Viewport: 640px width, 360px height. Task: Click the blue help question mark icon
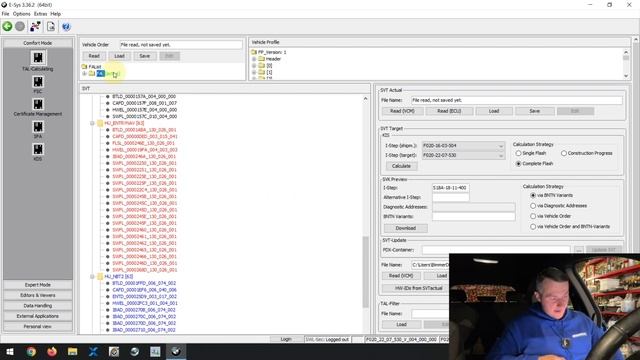pyautogui.click(x=66, y=27)
